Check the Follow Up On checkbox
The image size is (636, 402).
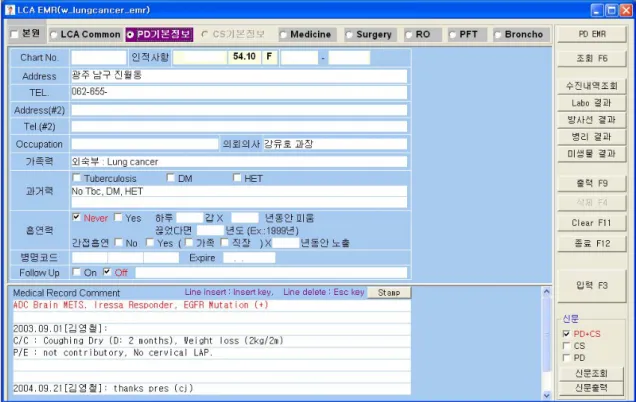coord(76,272)
